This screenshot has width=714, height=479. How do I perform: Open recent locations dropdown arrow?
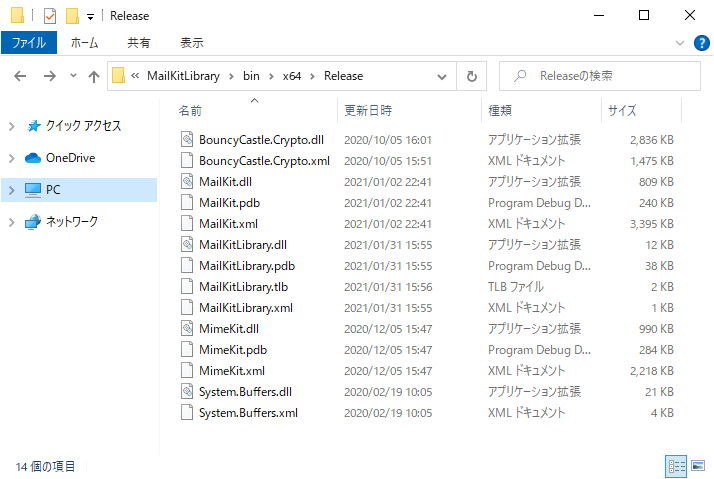pyautogui.click(x=73, y=76)
